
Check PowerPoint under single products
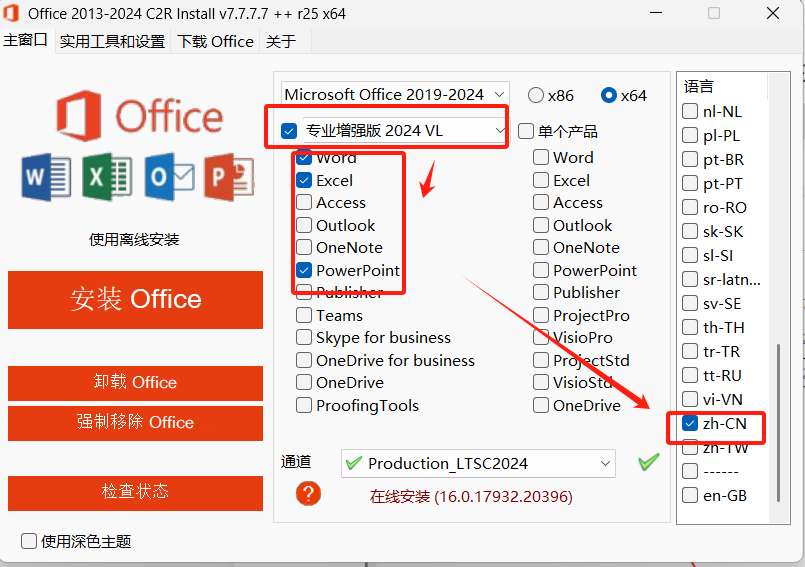[541, 270]
